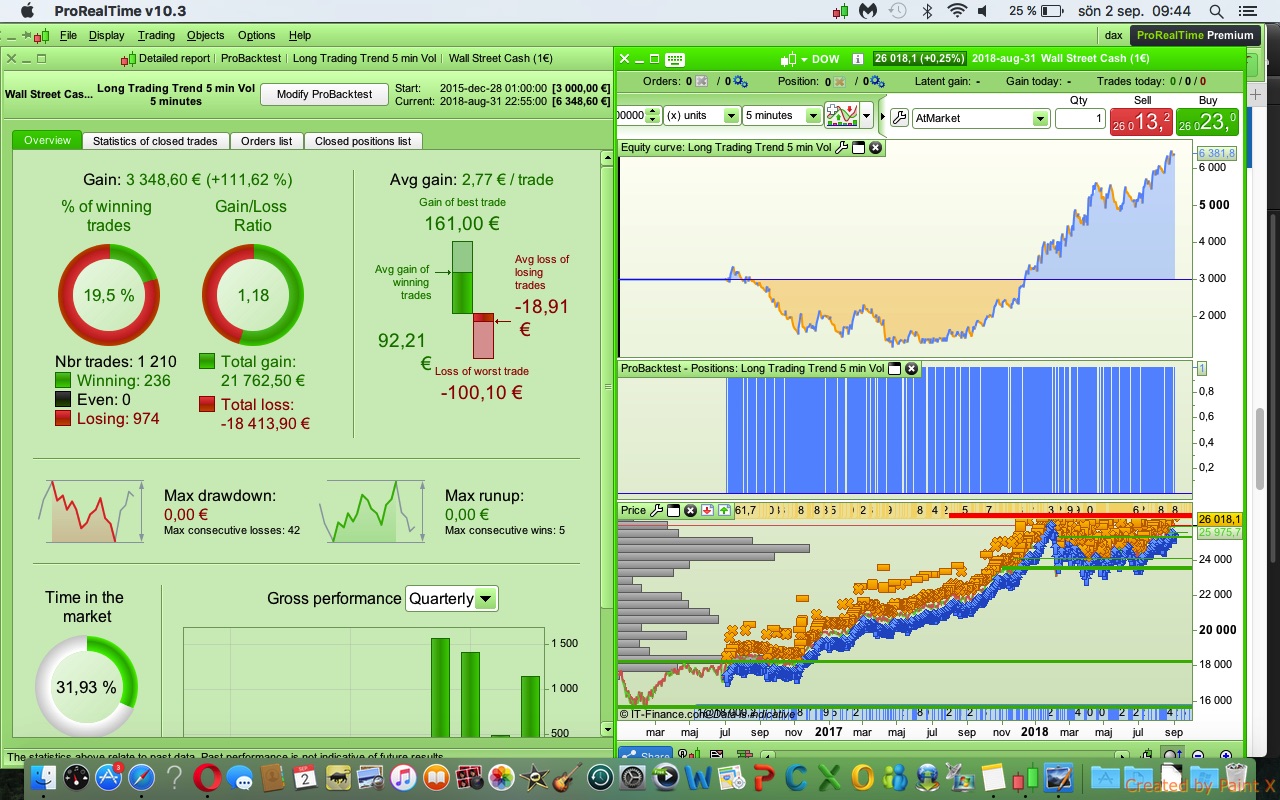The image size is (1280, 800).
Task: Open the Trash in the Dock
Action: [x=1237, y=777]
